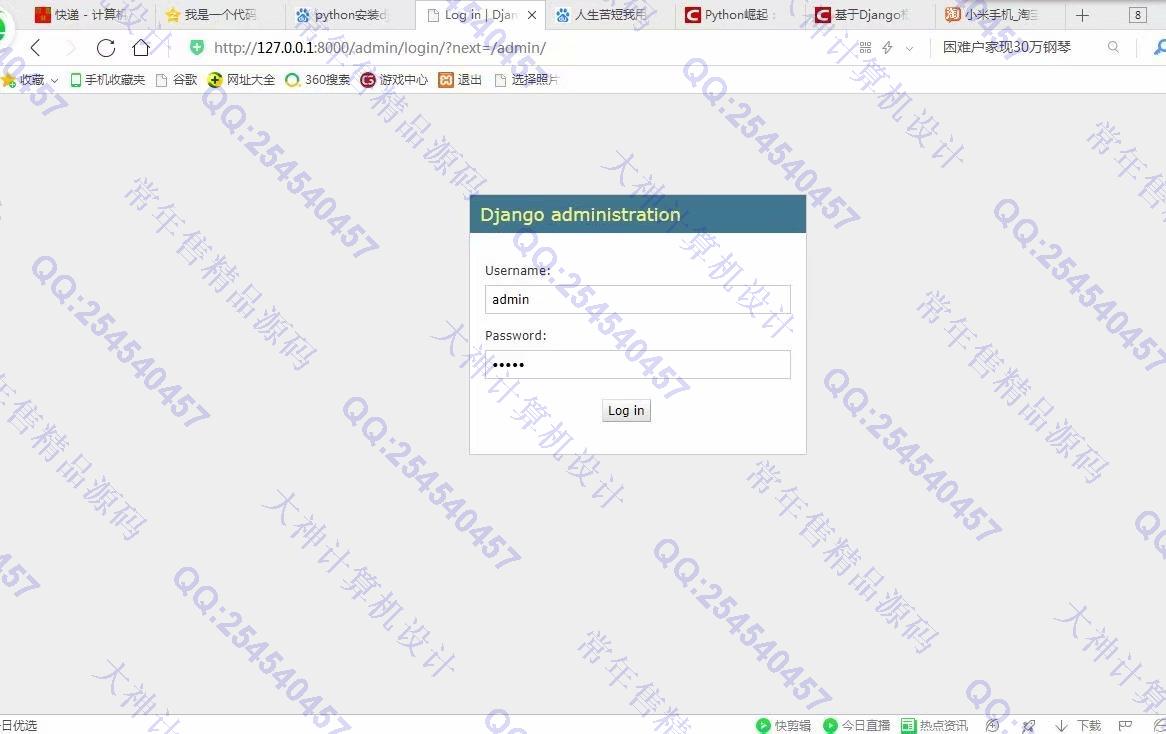This screenshot has width=1166, height=734.
Task: Open the QR code grid icon
Action: click(x=866, y=48)
